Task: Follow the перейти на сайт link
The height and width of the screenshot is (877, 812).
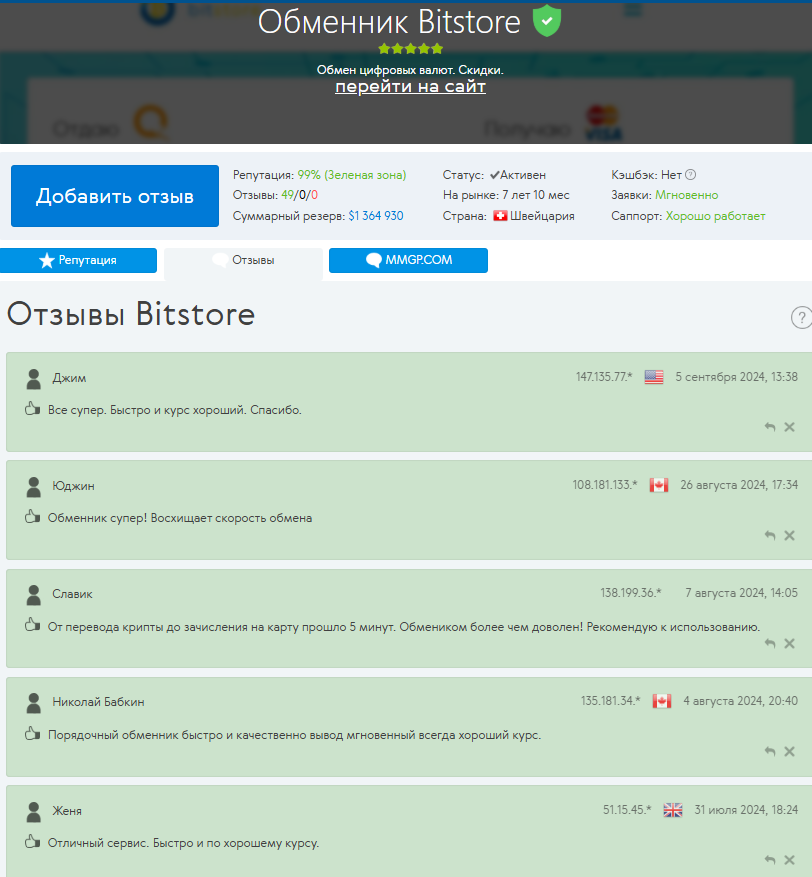Action: pyautogui.click(x=410, y=87)
